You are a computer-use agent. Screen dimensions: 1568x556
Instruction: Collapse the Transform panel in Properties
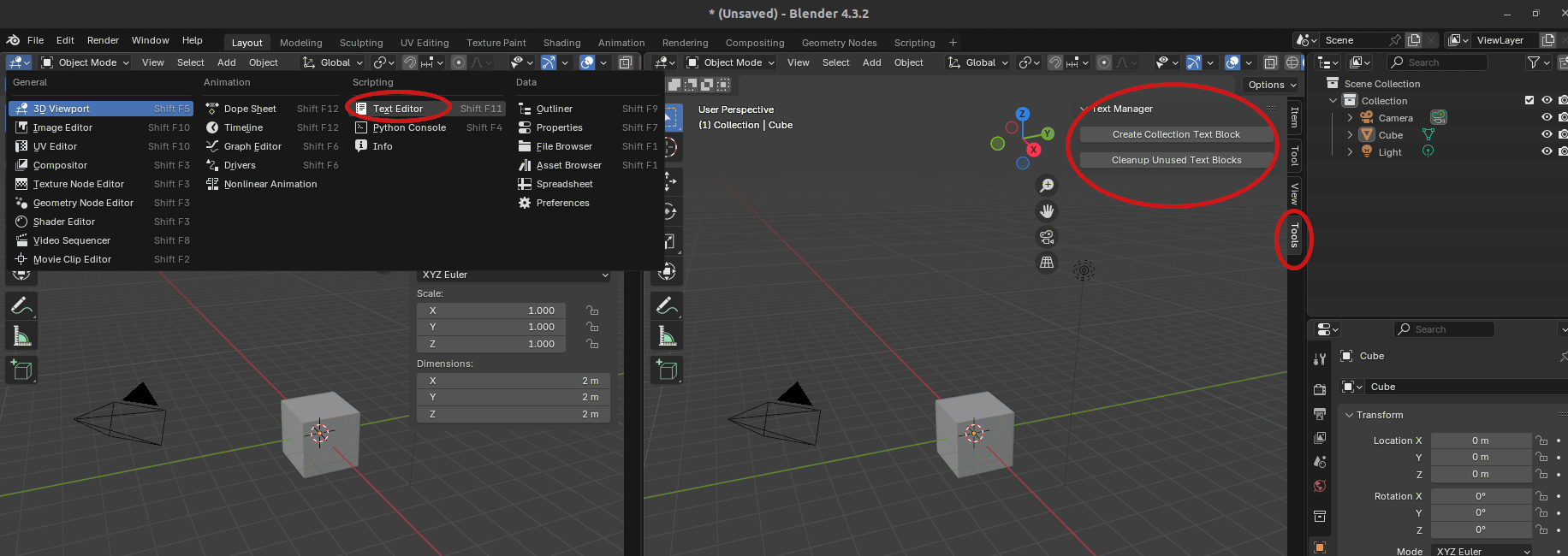click(1350, 415)
